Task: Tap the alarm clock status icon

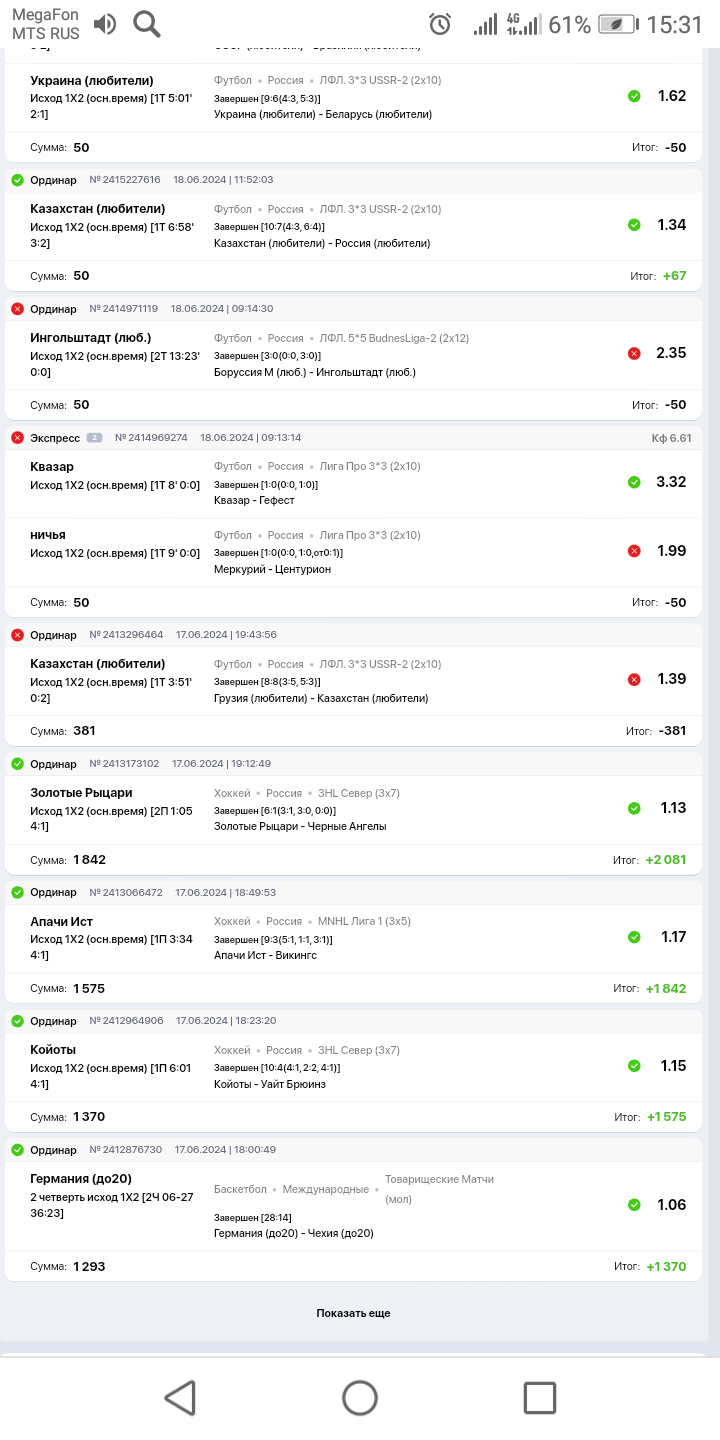Action: point(440,25)
